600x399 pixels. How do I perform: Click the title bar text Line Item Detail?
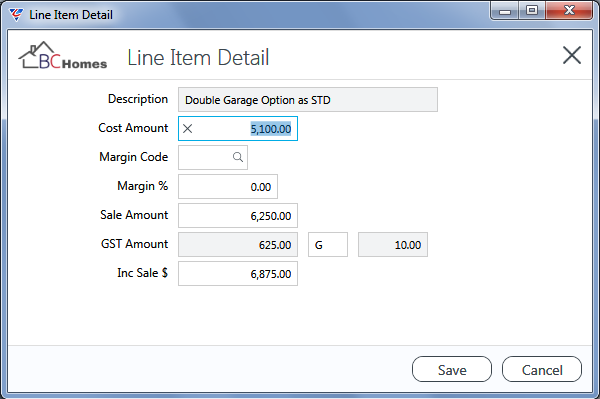click(71, 15)
